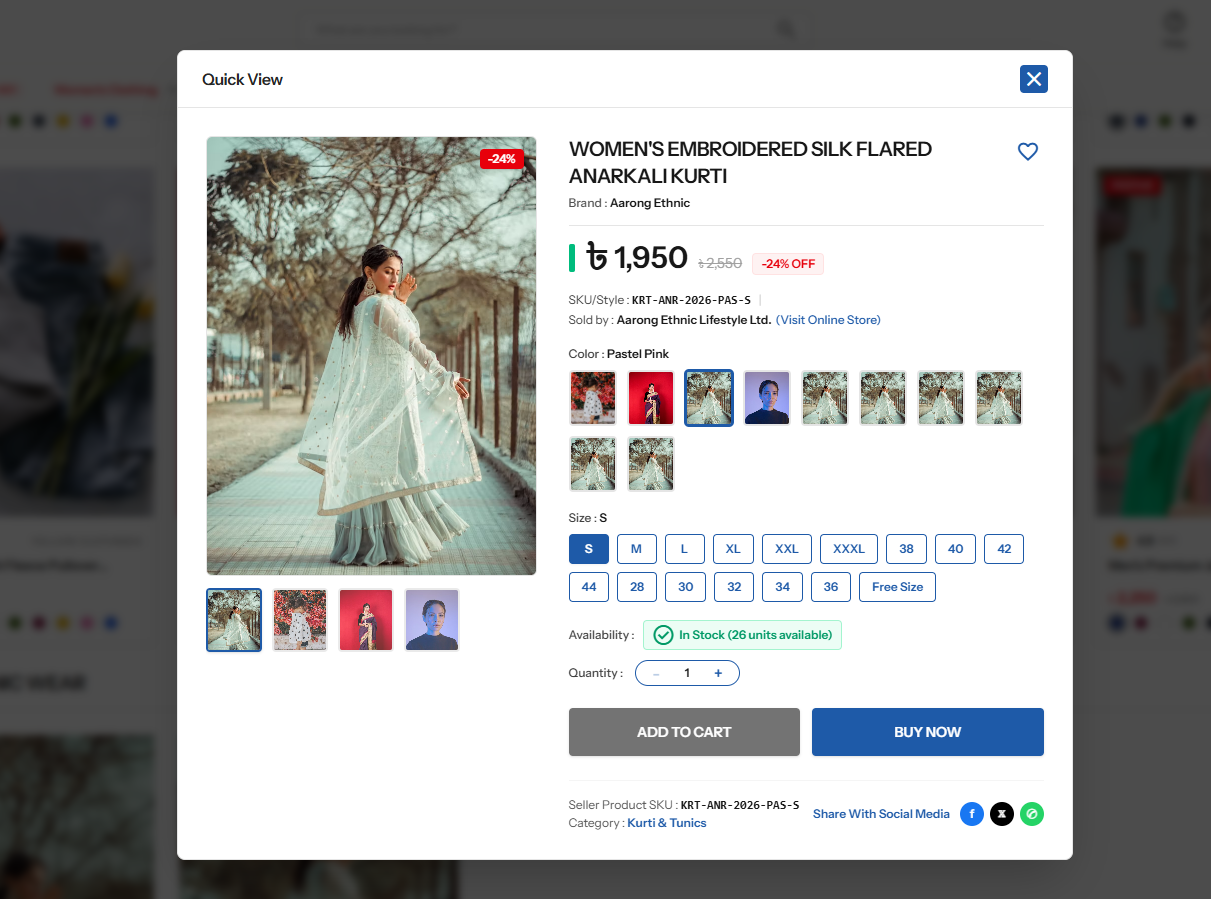Increase quantity with plus icon
The width and height of the screenshot is (1211, 899).
[x=718, y=673]
